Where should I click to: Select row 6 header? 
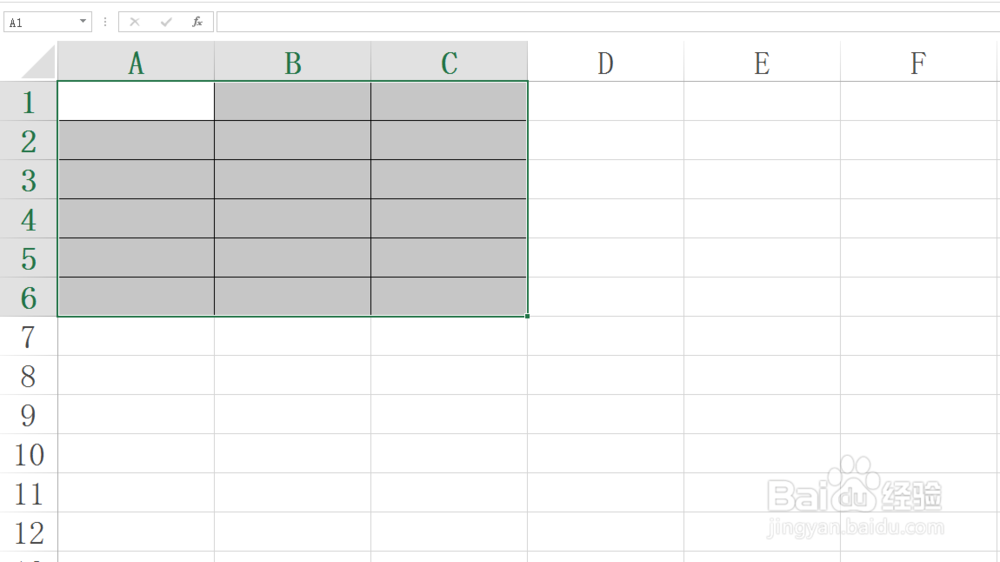point(29,297)
